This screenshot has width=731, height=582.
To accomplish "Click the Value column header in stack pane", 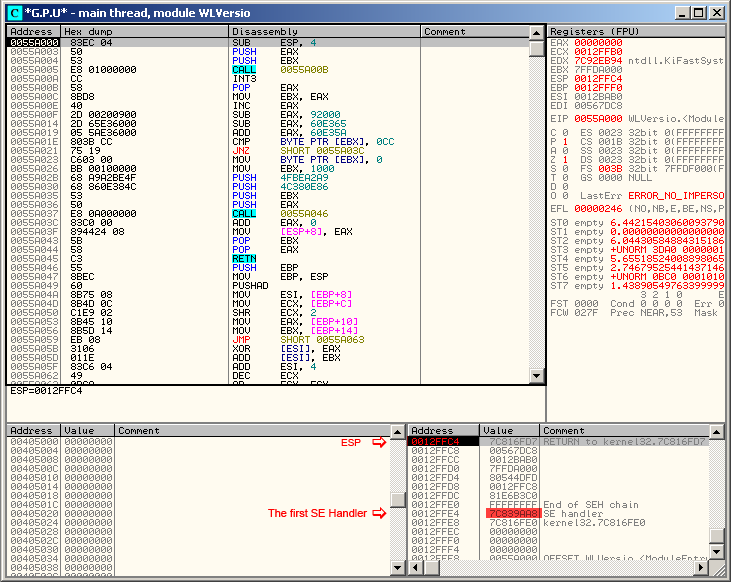I will coord(509,431).
